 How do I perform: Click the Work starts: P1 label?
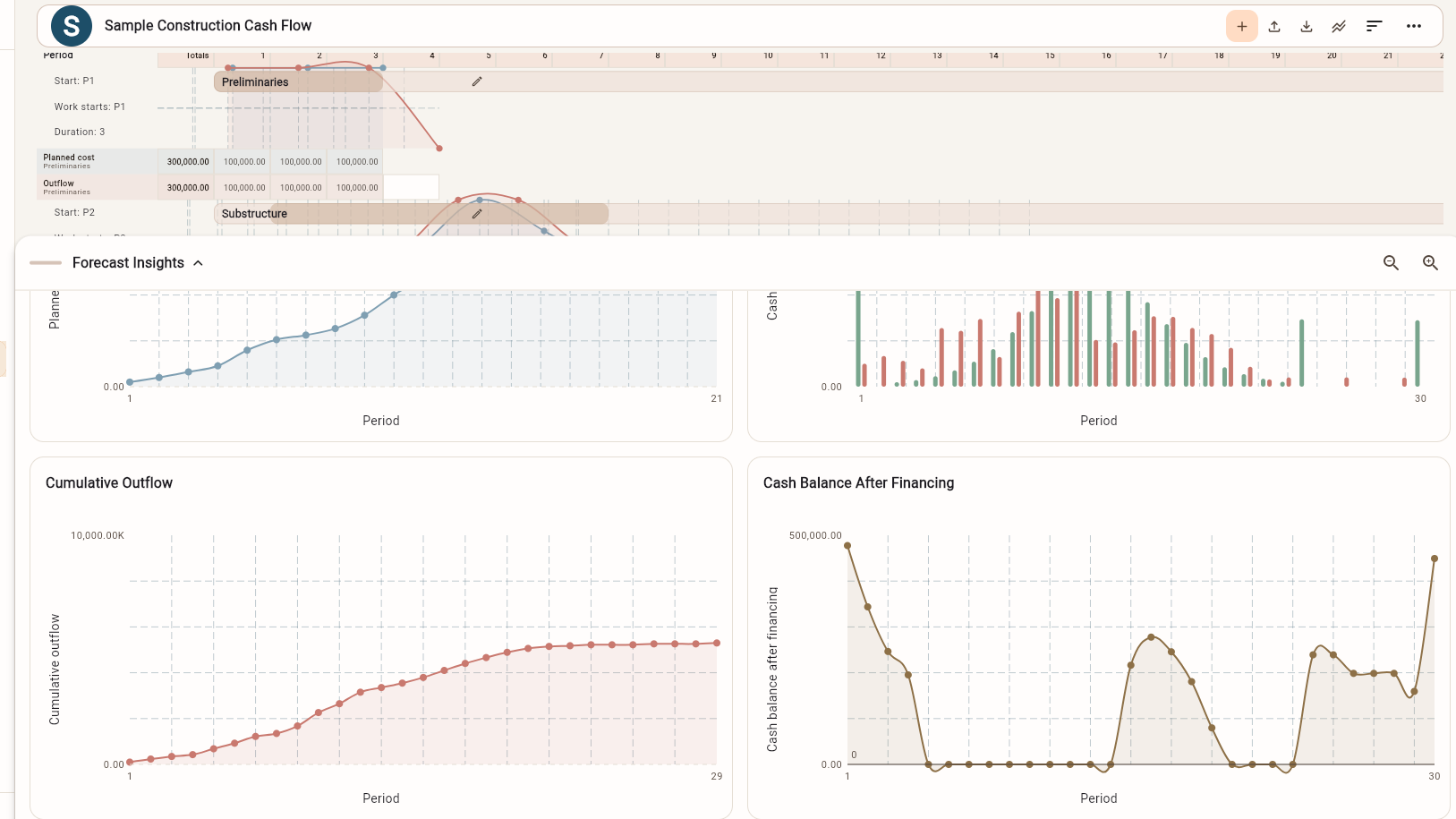[89, 107]
